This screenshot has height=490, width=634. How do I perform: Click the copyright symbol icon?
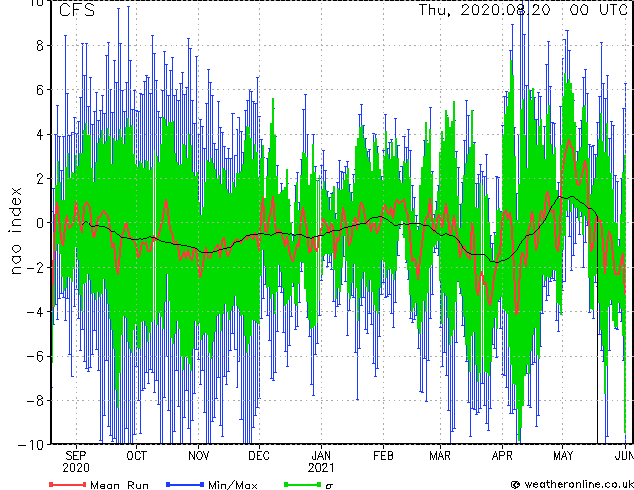515,484
